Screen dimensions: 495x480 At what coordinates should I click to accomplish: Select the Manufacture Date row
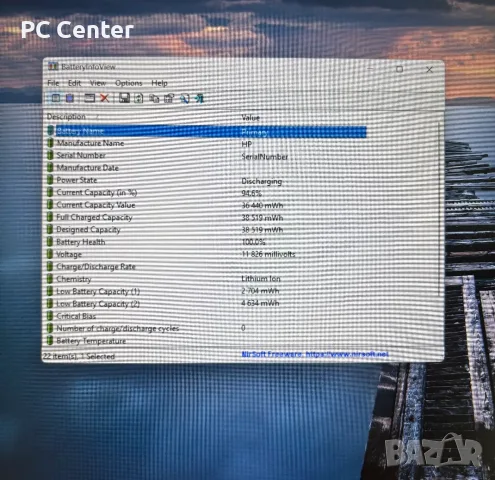coord(207,168)
